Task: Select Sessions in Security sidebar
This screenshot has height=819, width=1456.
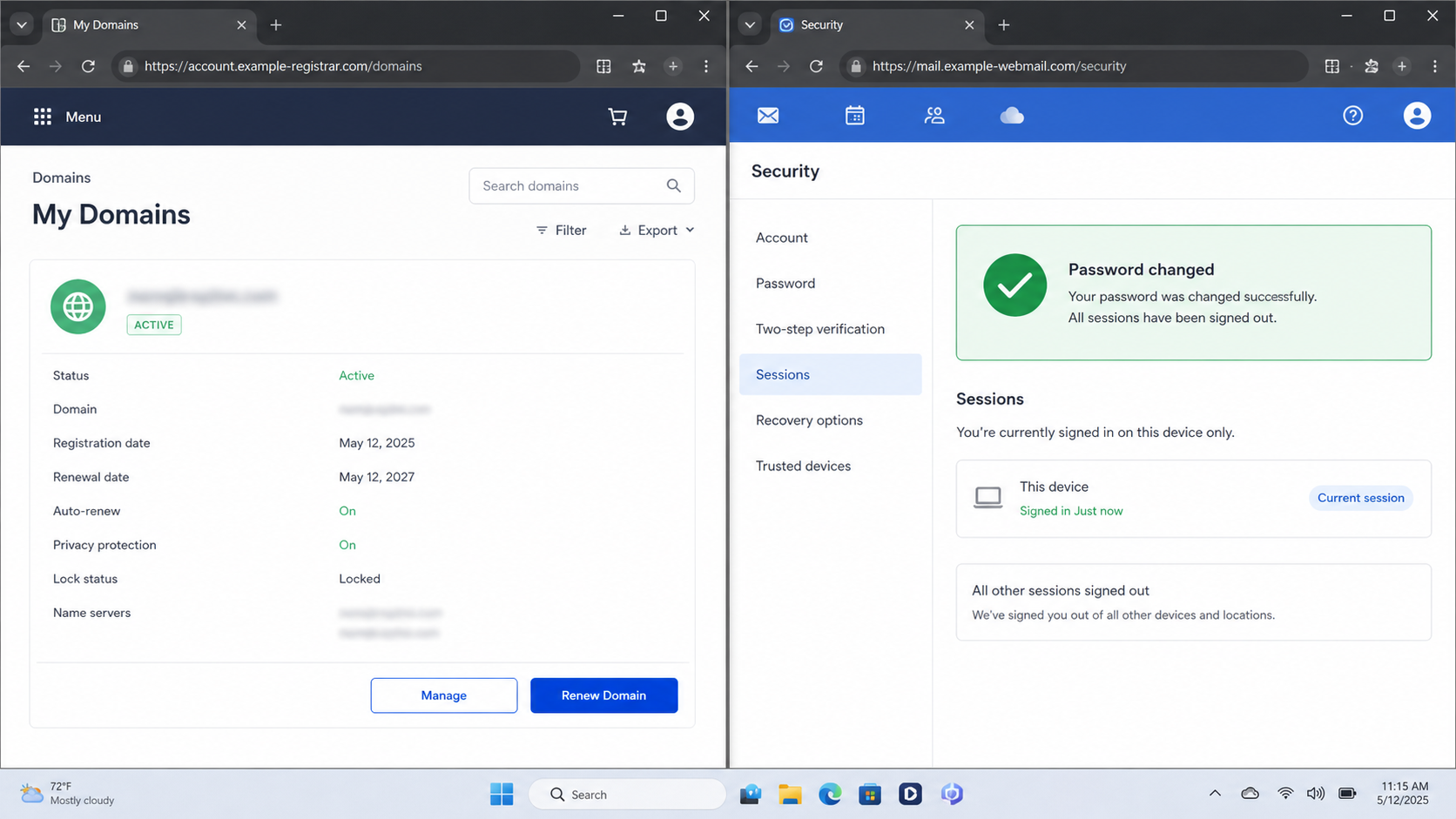Action: click(831, 374)
